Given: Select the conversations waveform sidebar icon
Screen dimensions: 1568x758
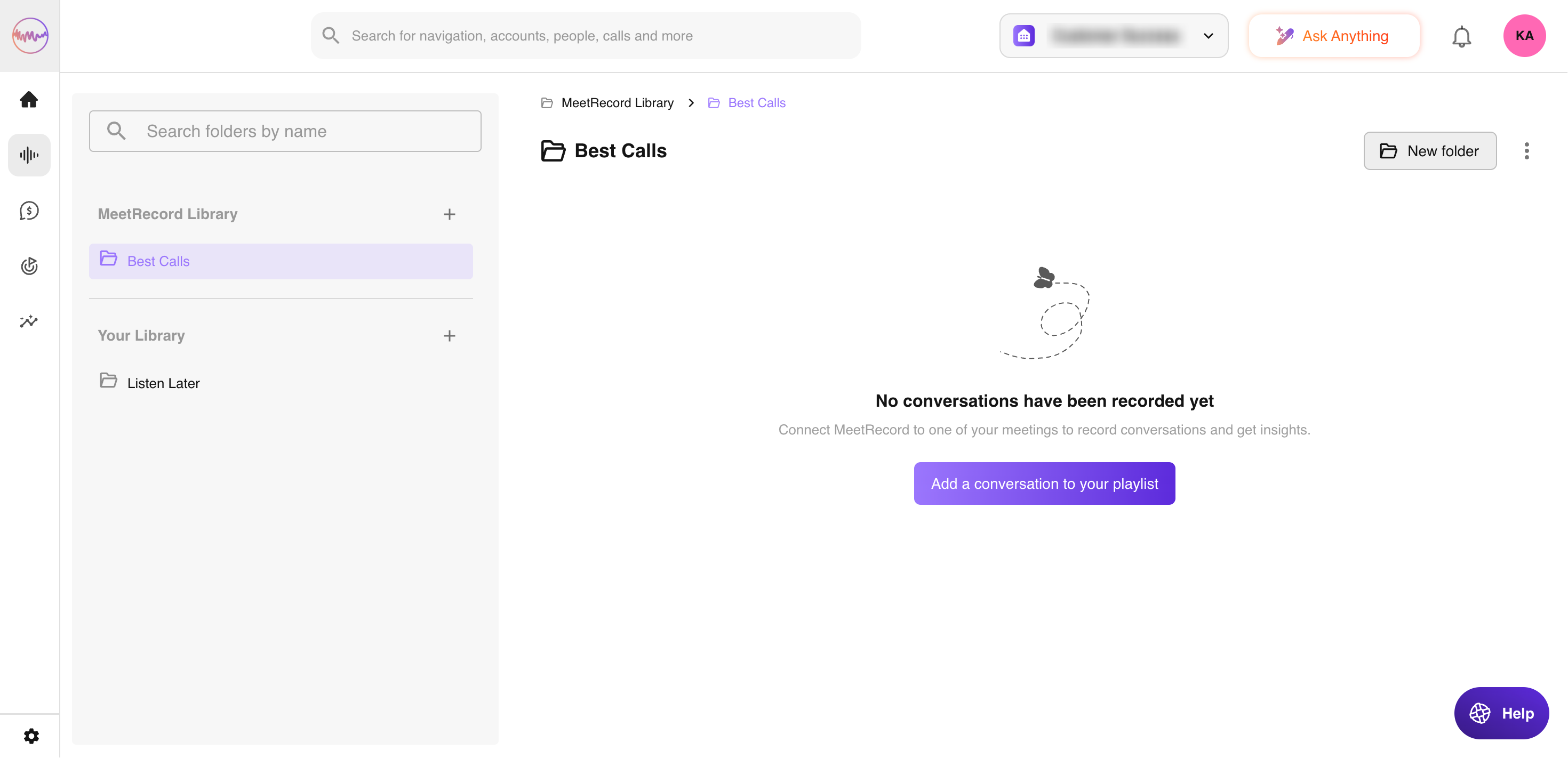Looking at the screenshot, I should [29, 155].
